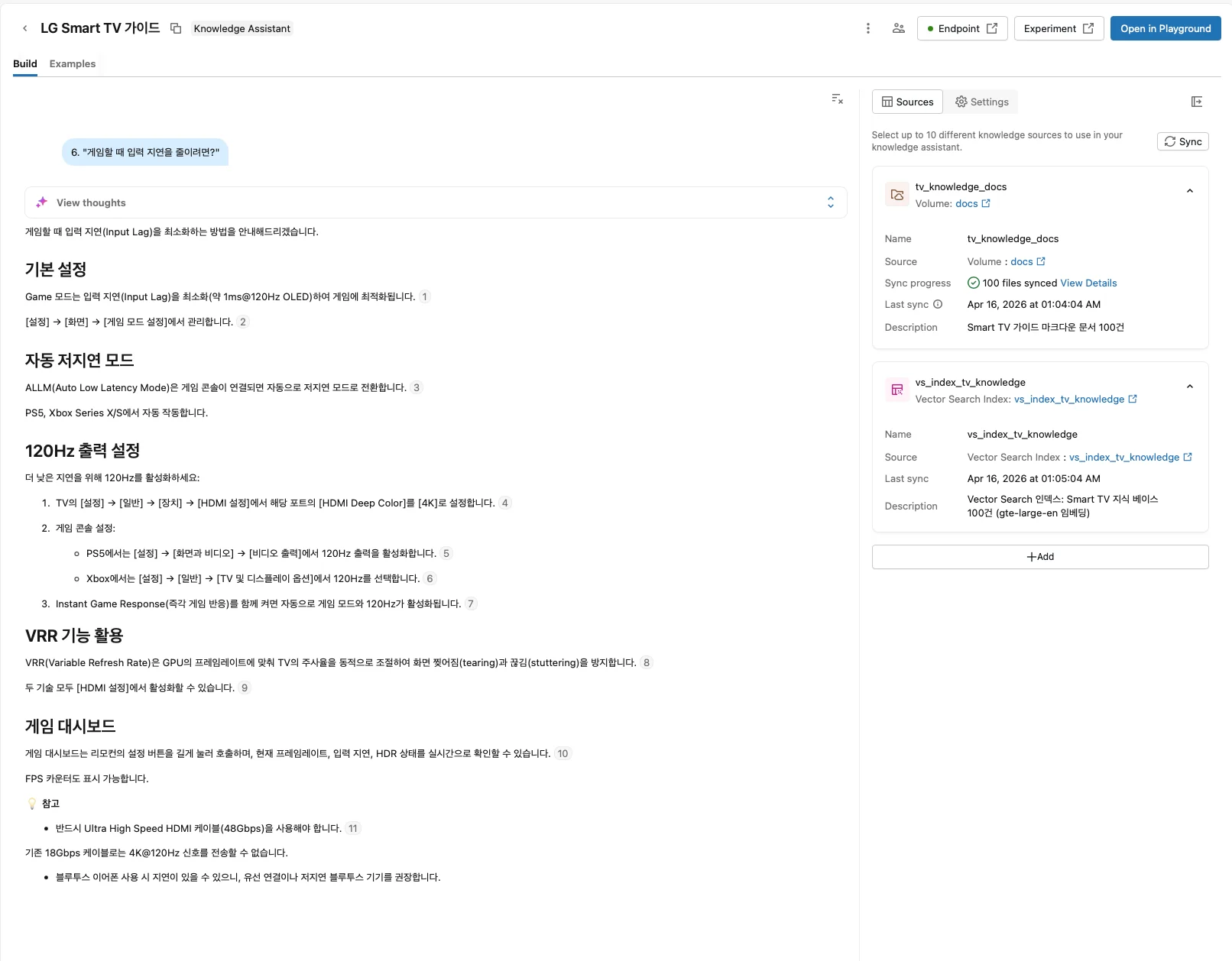1232x961 pixels.
Task: Open the Settings tab
Action: pyautogui.click(x=982, y=102)
